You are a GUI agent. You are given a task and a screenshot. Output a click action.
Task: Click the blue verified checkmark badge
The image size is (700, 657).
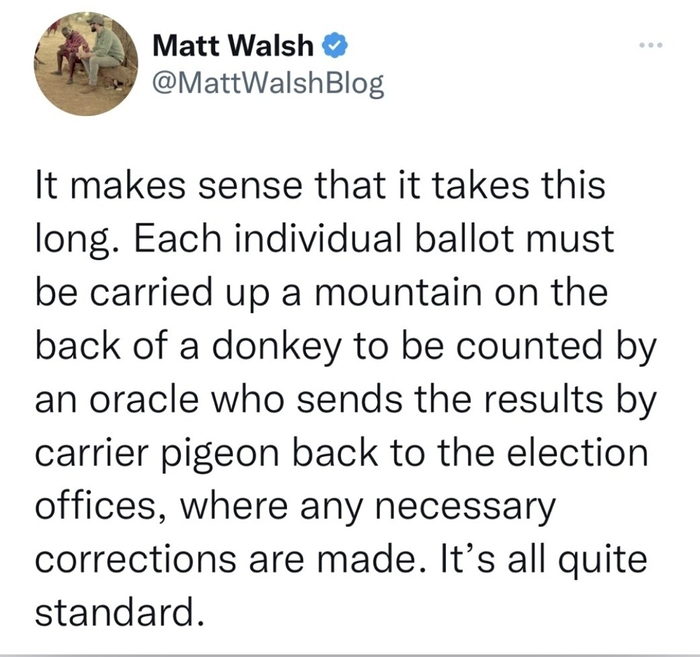click(336, 46)
